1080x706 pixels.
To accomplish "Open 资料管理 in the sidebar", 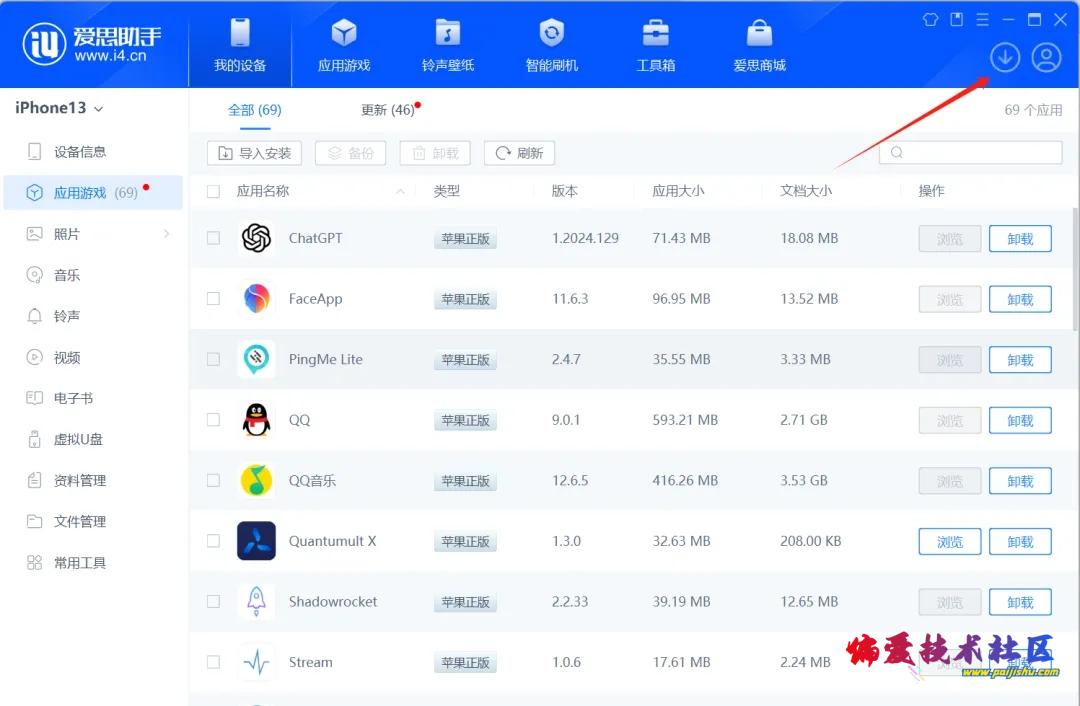I will click(x=93, y=481).
